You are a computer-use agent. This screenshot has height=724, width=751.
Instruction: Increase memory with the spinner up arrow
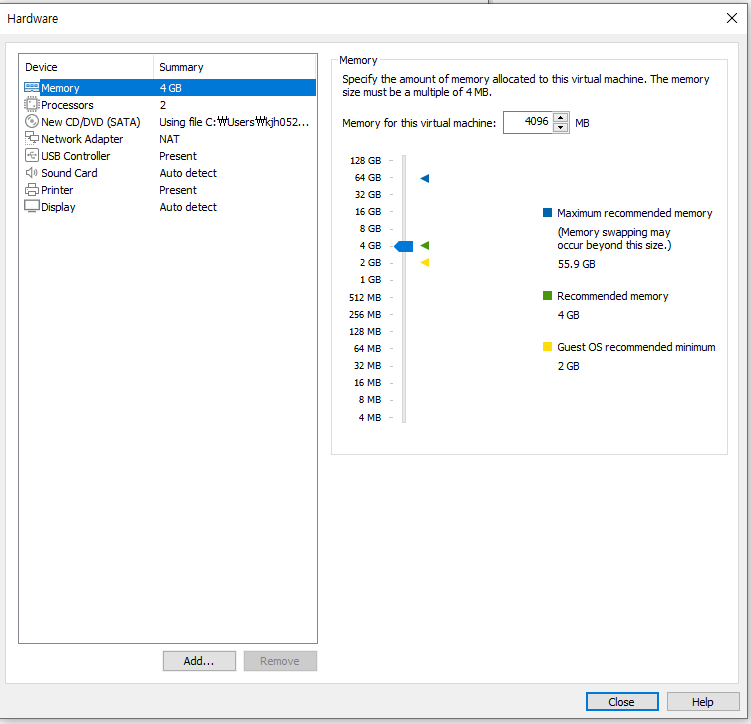pyautogui.click(x=560, y=118)
